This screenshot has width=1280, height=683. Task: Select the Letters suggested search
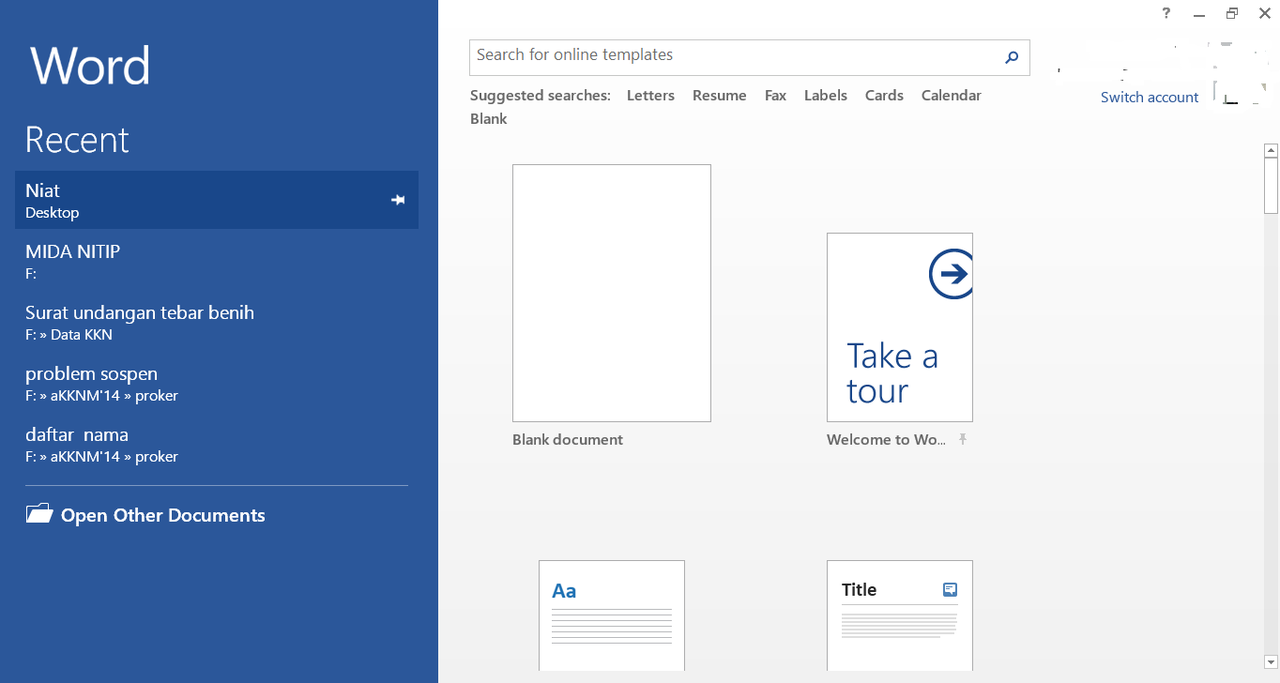pyautogui.click(x=651, y=95)
